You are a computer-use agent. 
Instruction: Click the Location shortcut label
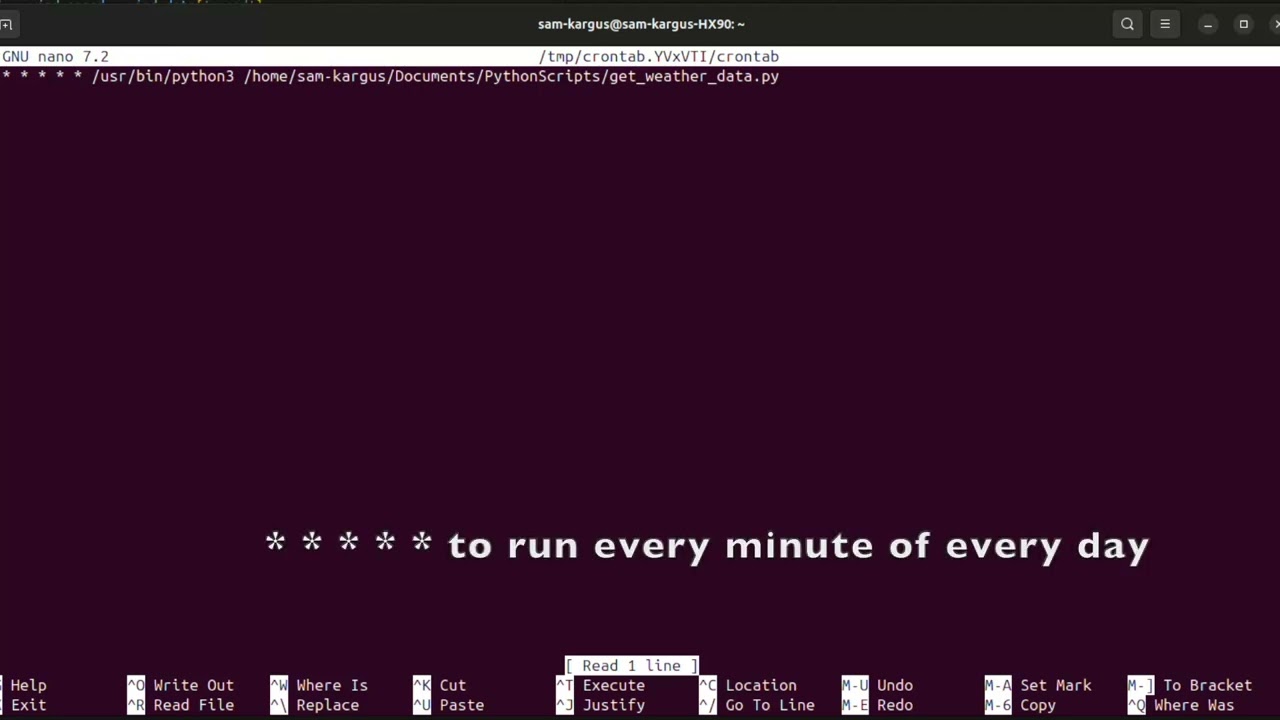click(761, 685)
